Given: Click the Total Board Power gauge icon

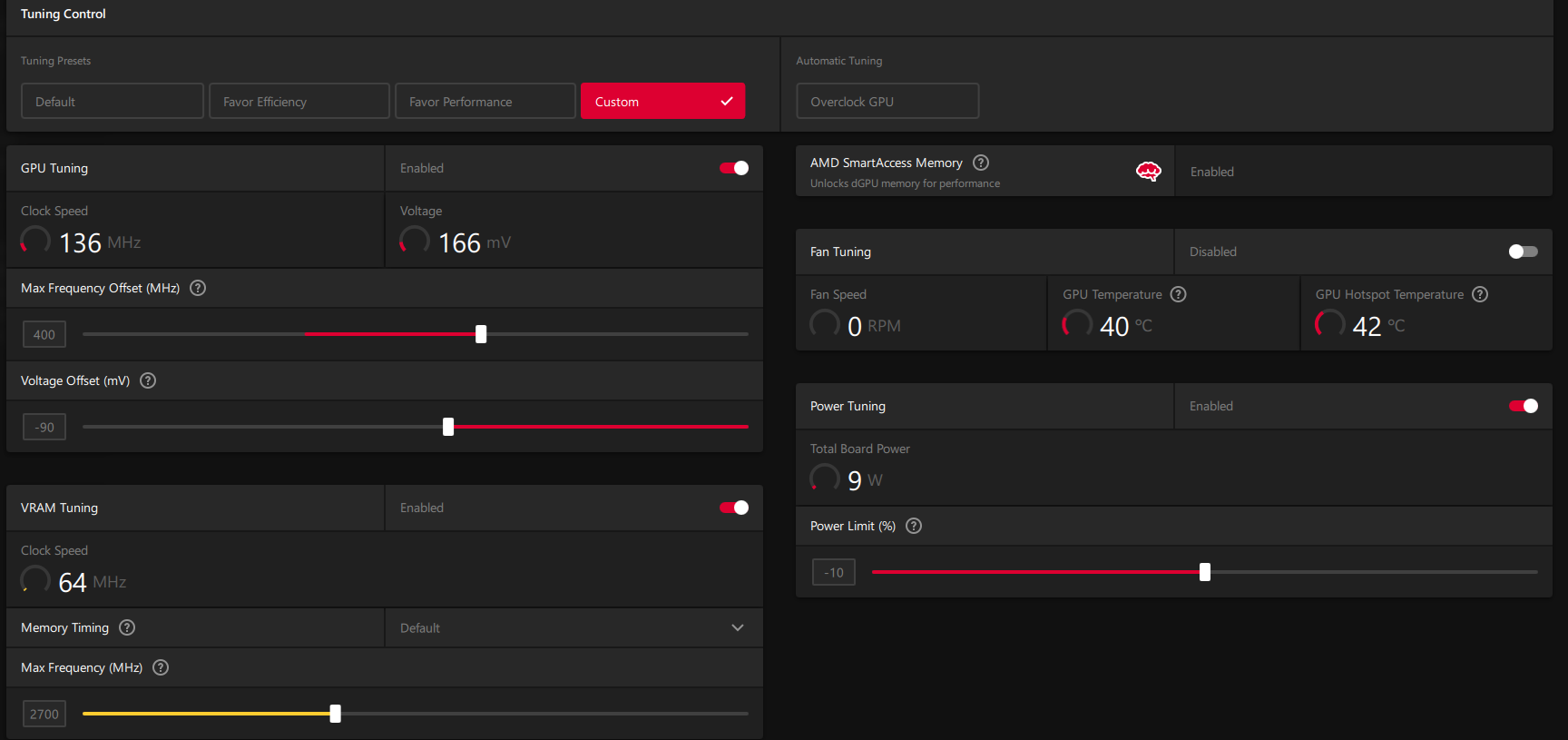Looking at the screenshot, I should tap(825, 479).
